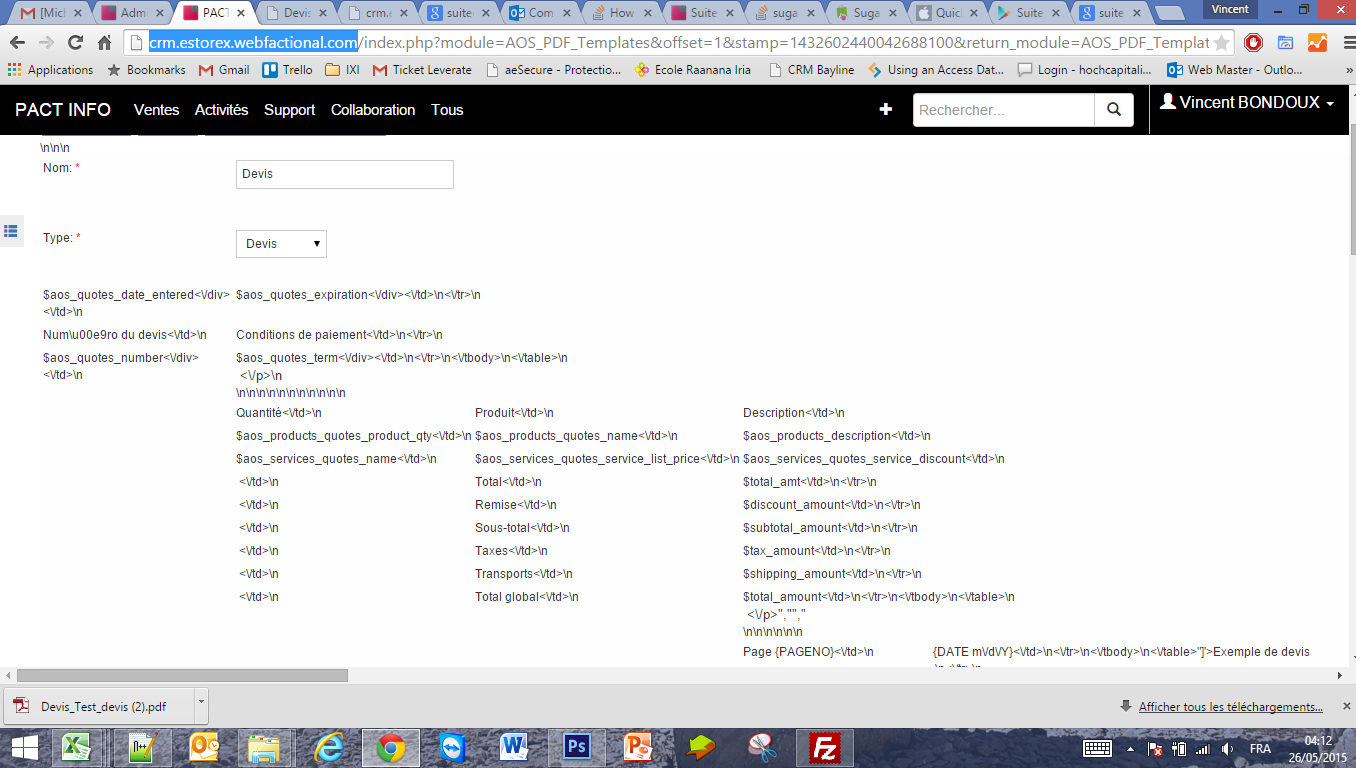The height and width of the screenshot is (768, 1356).
Task: Open the Tous menu
Action: [x=447, y=110]
